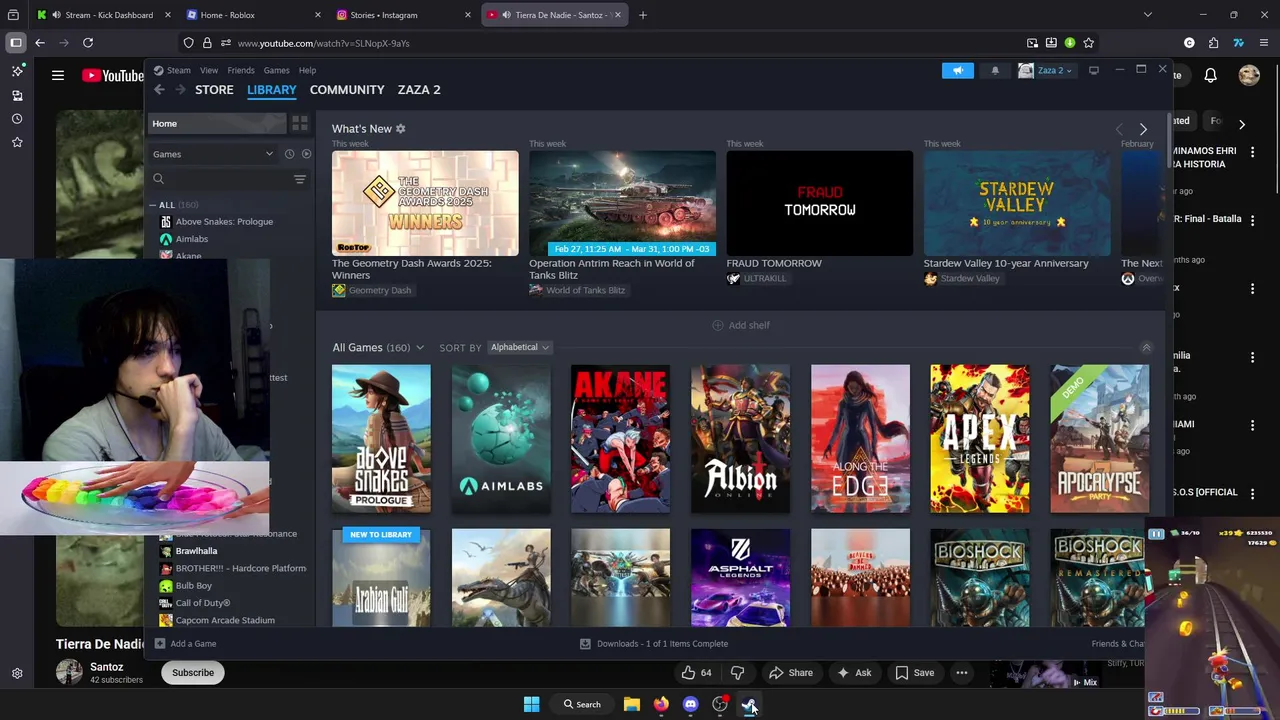Viewport: 1280px width, 720px height.
Task: Open the Apex Legends game cover
Action: 980,439
